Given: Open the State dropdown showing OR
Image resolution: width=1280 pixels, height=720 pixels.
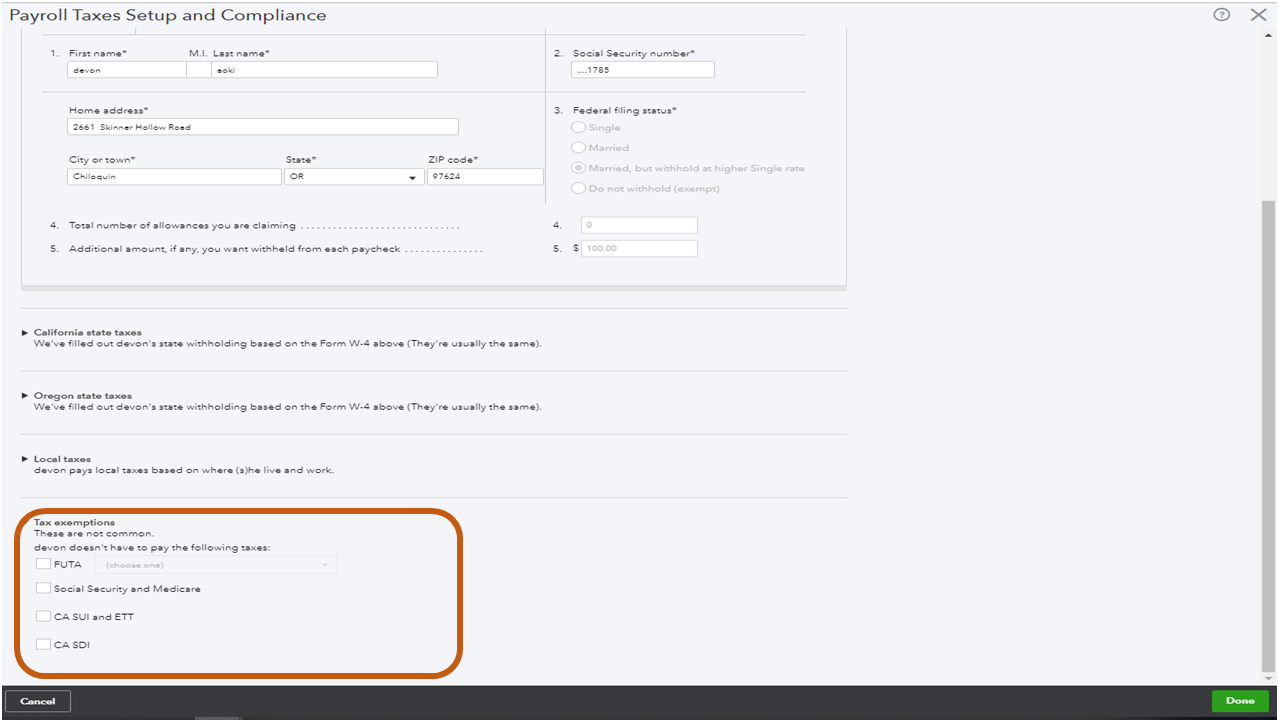Looking at the screenshot, I should pyautogui.click(x=354, y=177).
